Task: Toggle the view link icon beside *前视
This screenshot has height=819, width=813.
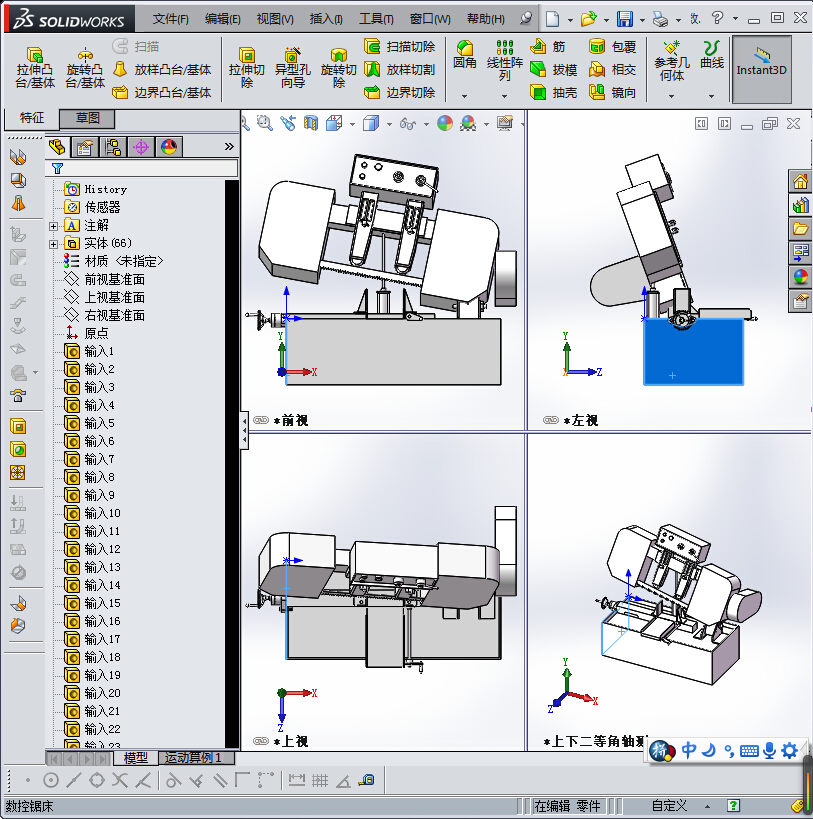Action: pos(261,420)
